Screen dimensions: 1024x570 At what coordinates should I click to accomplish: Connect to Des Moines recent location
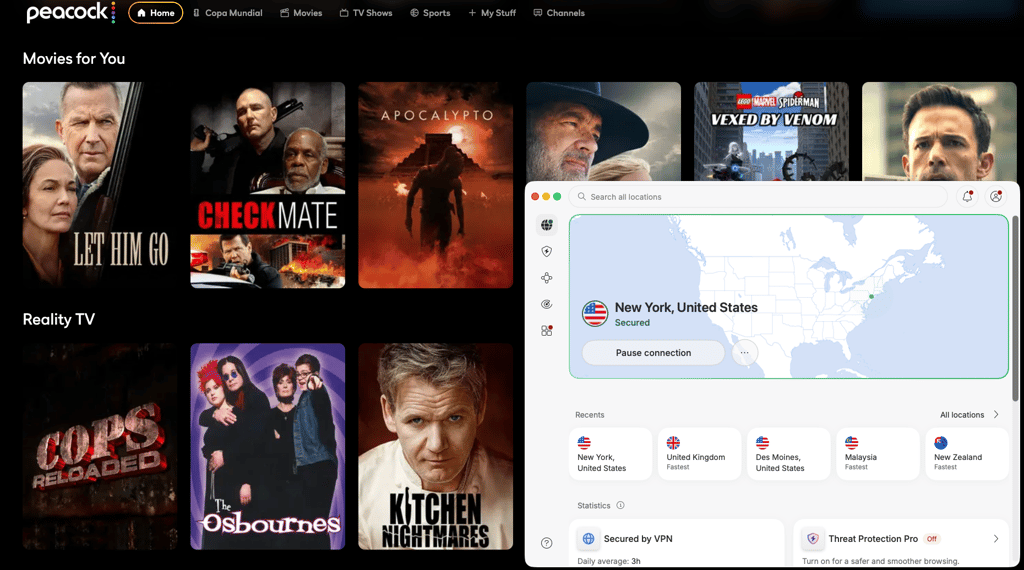788,454
